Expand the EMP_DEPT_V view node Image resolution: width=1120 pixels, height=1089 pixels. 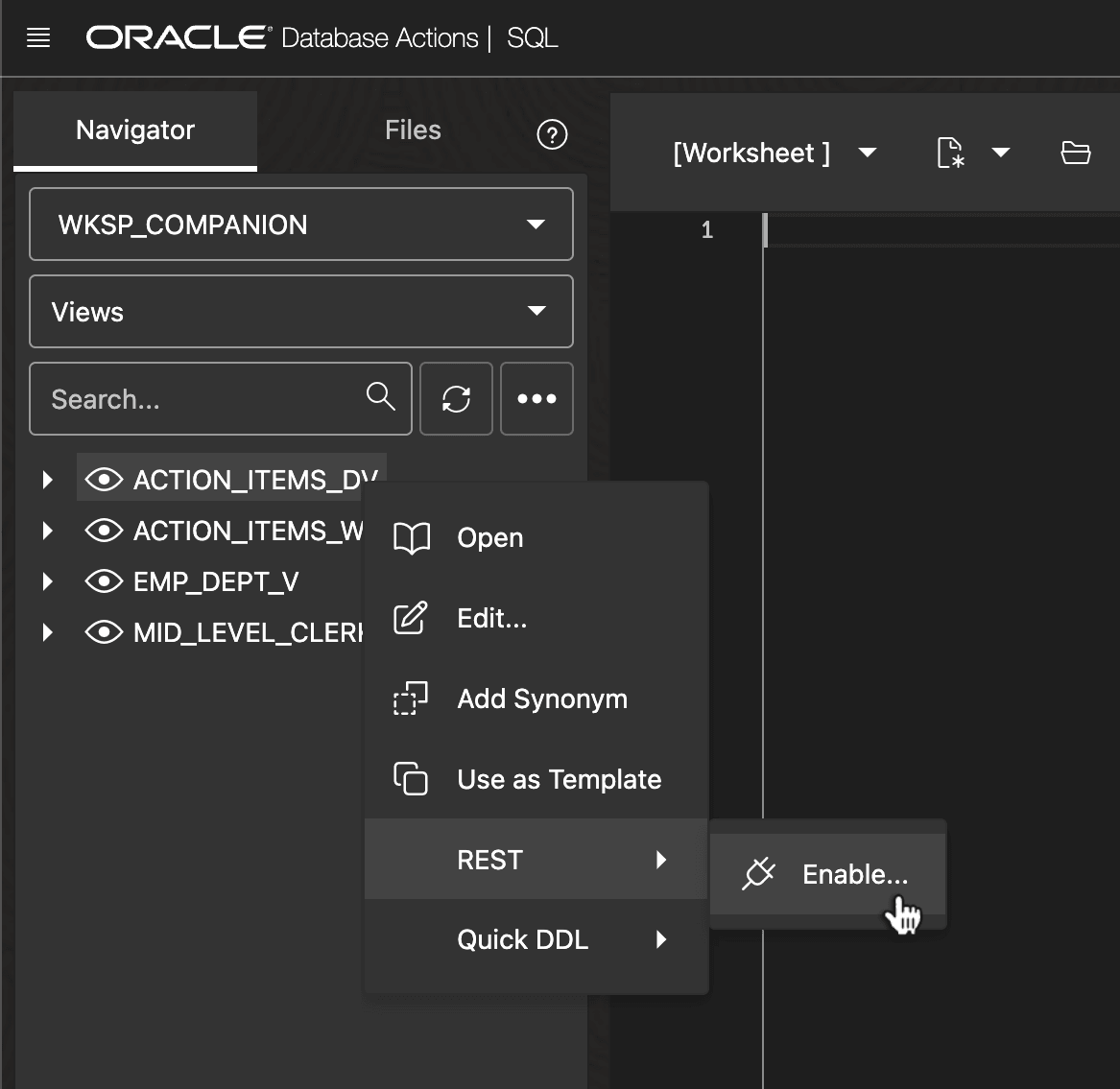click(x=48, y=581)
